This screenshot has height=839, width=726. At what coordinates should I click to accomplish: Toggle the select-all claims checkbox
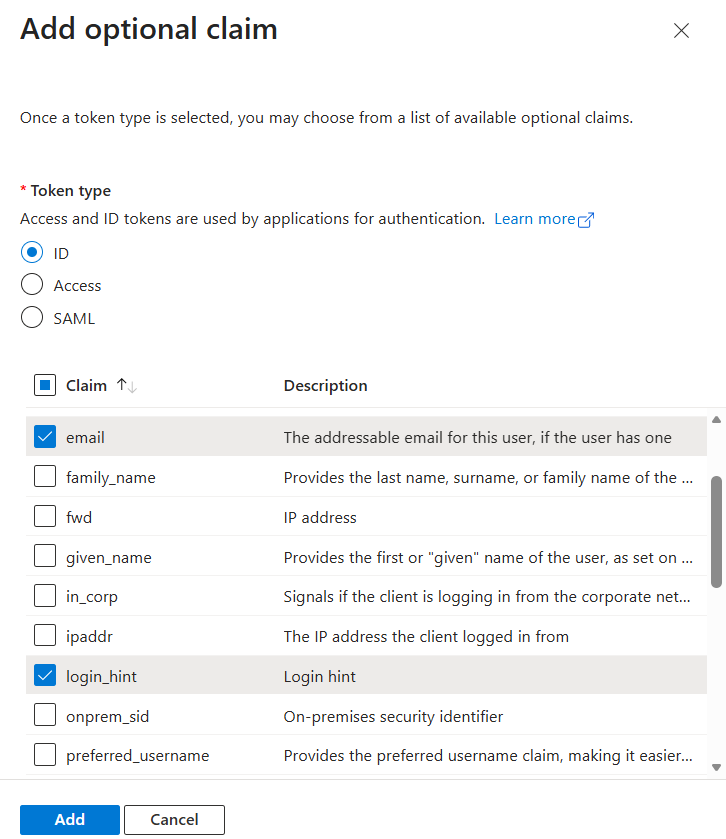point(45,385)
